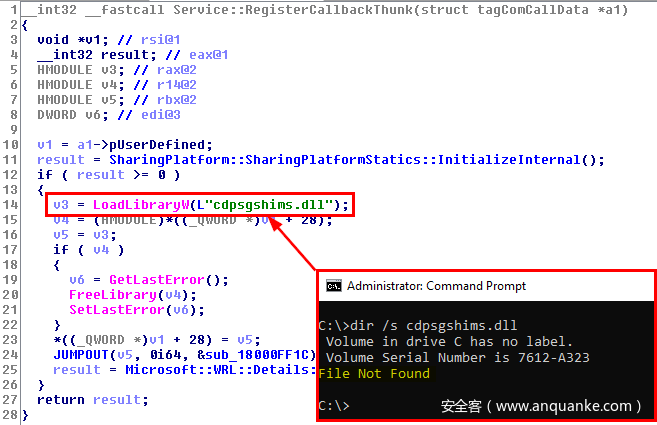Click the LoadLibraryW function call
657x425 pixels.
[x=141, y=205]
